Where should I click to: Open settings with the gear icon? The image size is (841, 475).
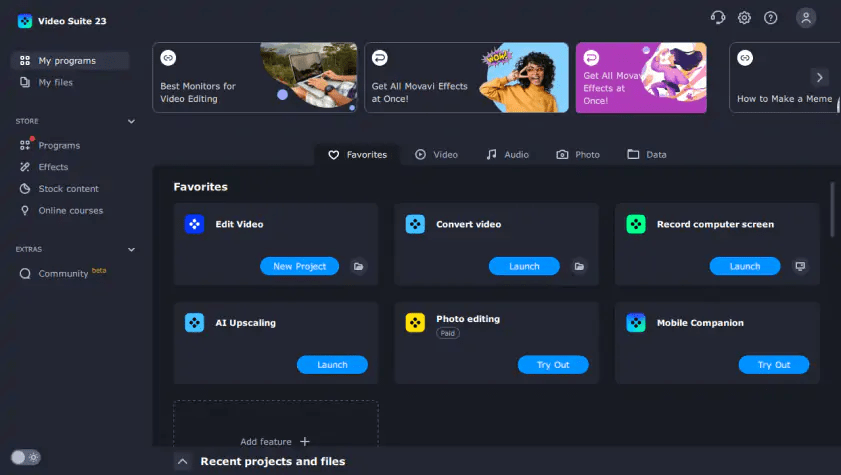[x=744, y=18]
